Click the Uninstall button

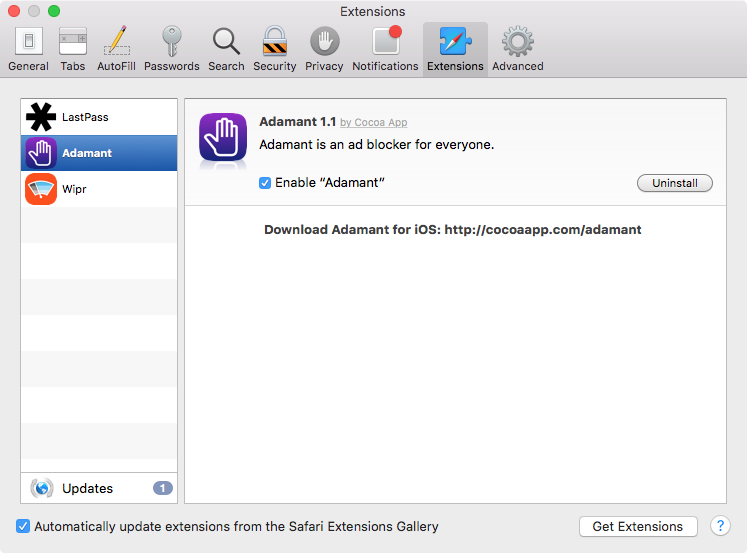point(675,183)
